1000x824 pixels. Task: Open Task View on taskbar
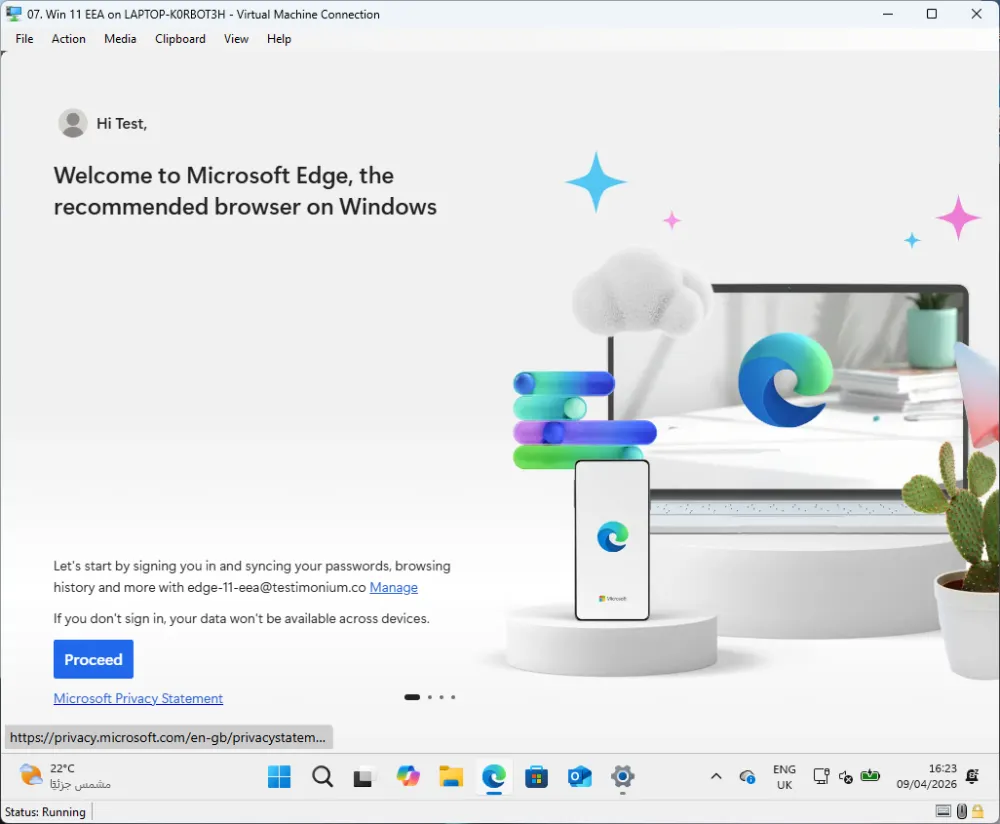pos(364,777)
